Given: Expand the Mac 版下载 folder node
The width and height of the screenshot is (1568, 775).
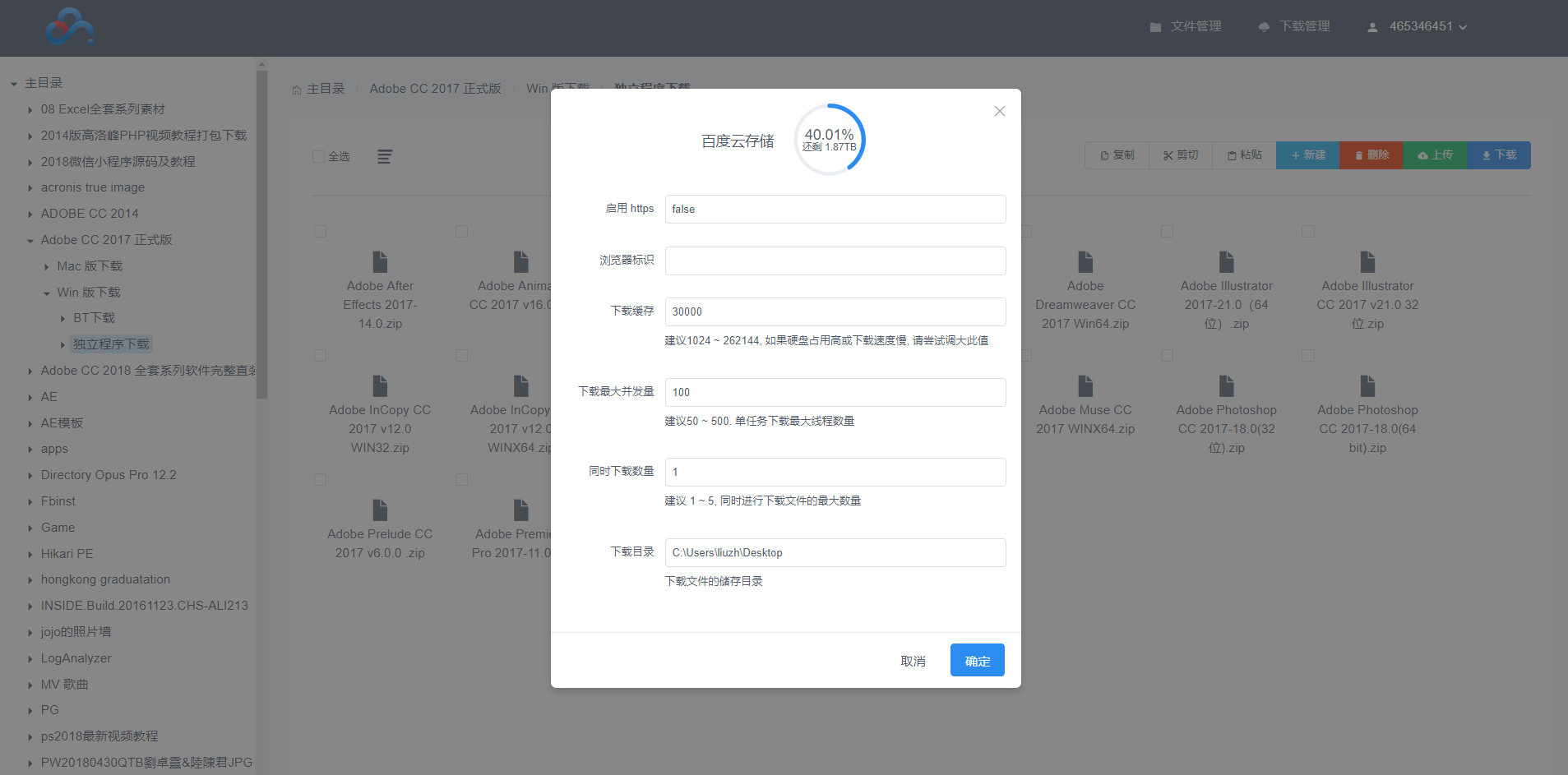Looking at the screenshot, I should [x=46, y=267].
